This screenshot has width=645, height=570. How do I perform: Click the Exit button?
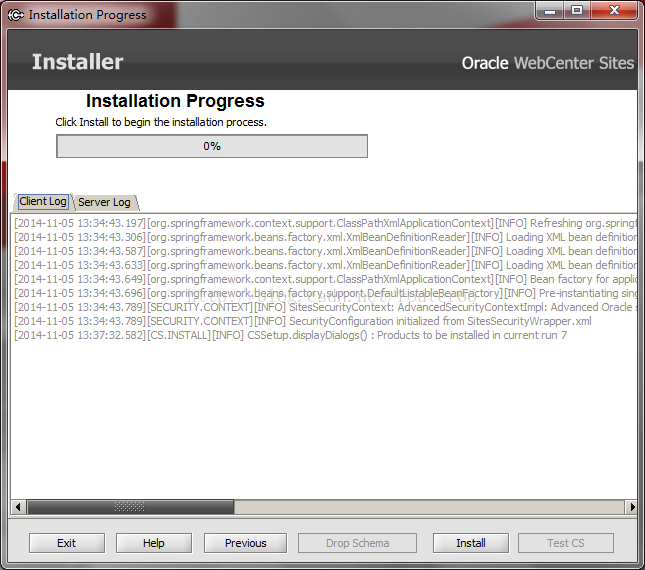(x=67, y=543)
